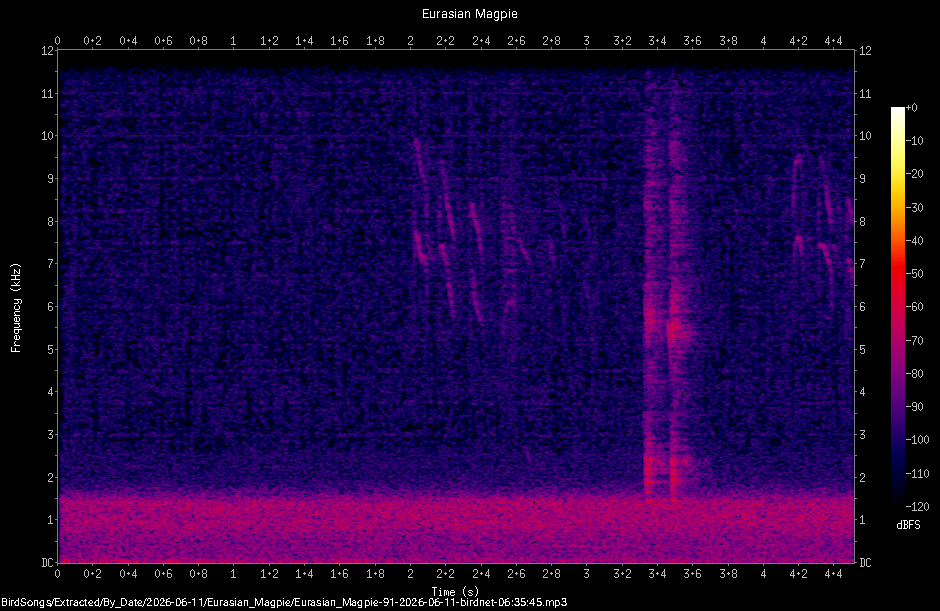Viewport: 940px width, 611px height.
Task: Click the "+0" color scale tick label
Action: (911, 108)
